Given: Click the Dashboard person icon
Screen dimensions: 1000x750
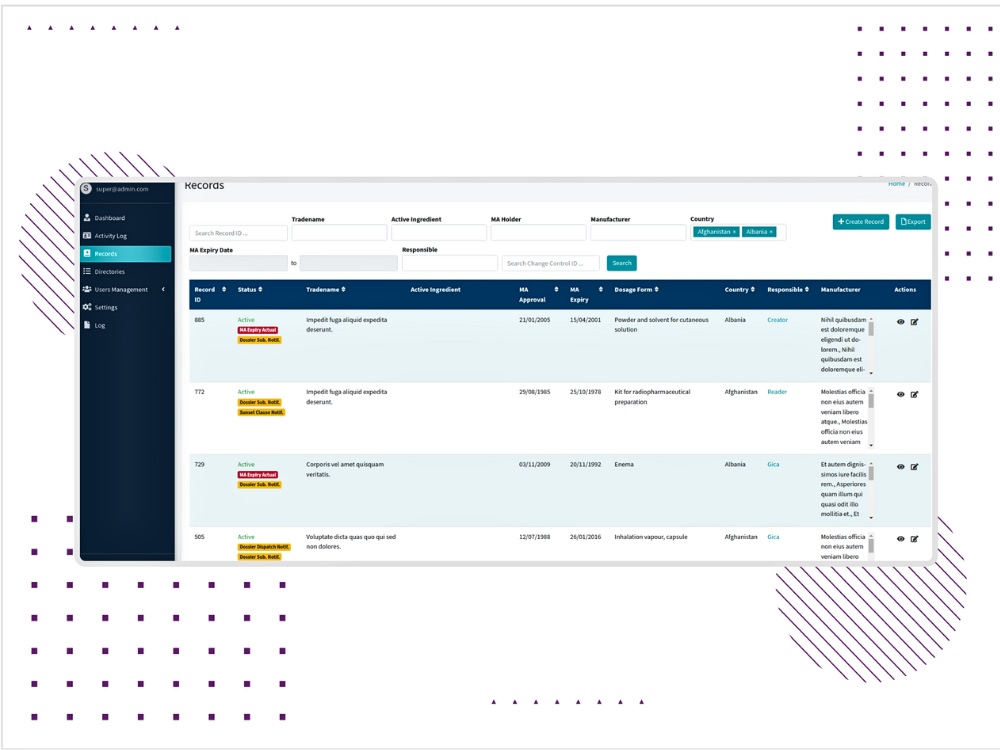Looking at the screenshot, I should click(x=87, y=217).
